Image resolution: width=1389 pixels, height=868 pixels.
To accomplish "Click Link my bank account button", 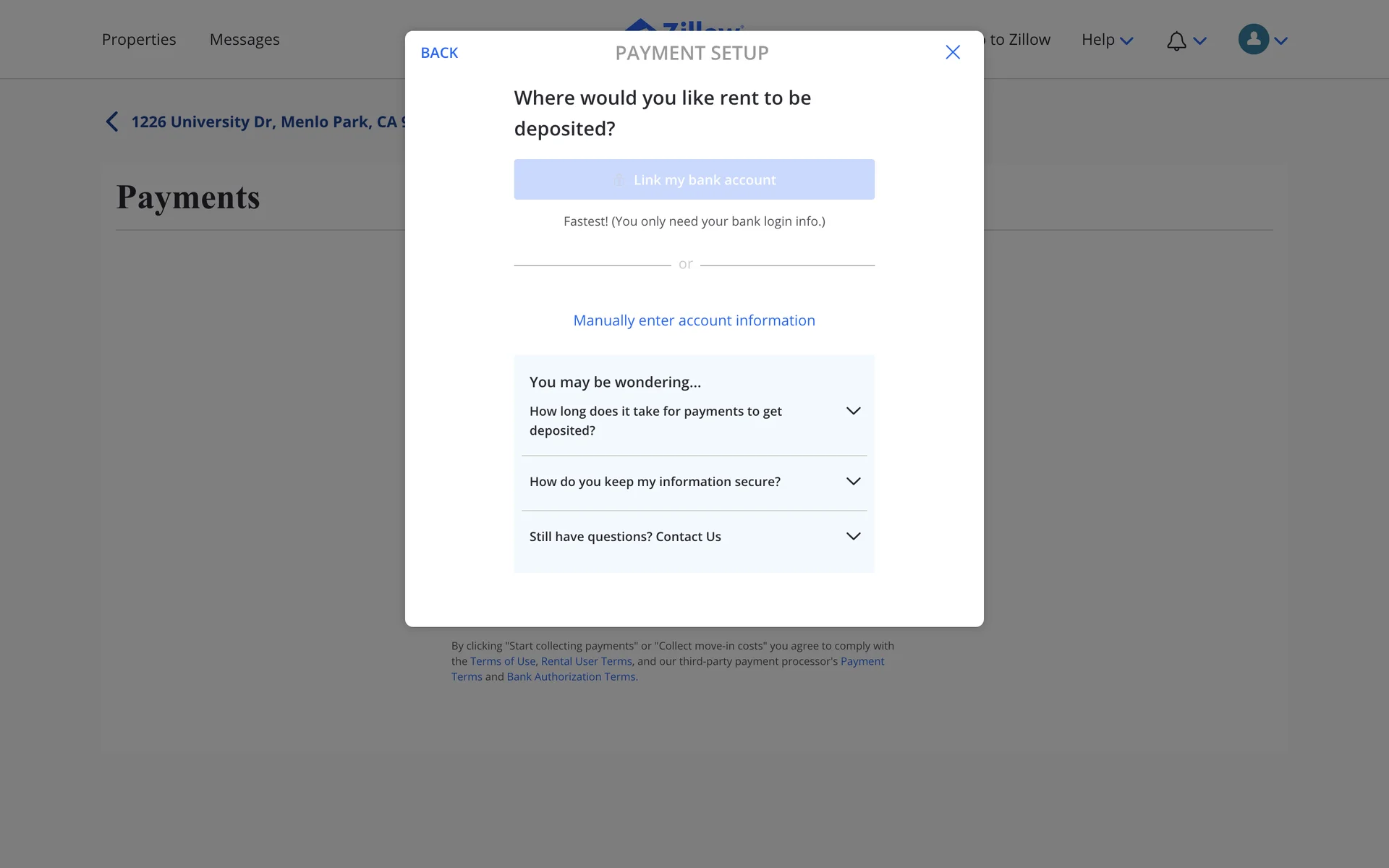I will (694, 179).
